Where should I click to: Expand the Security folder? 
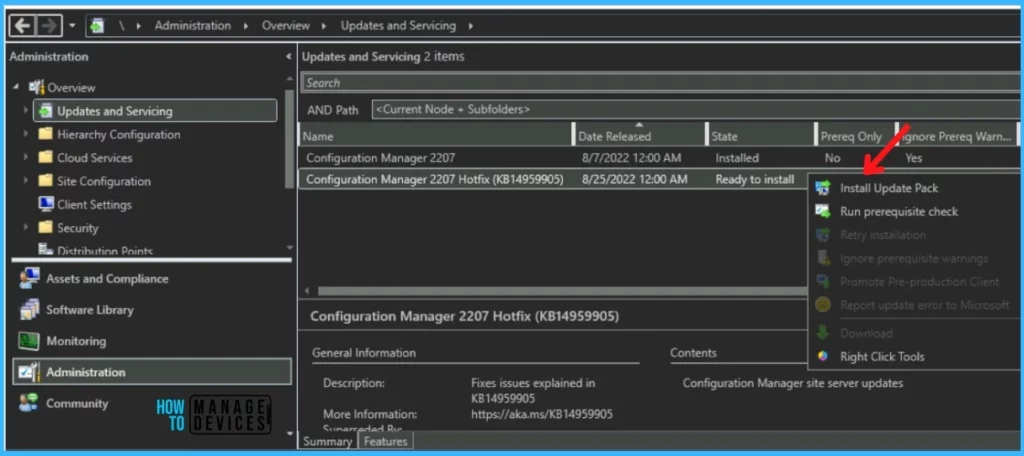coord(25,228)
